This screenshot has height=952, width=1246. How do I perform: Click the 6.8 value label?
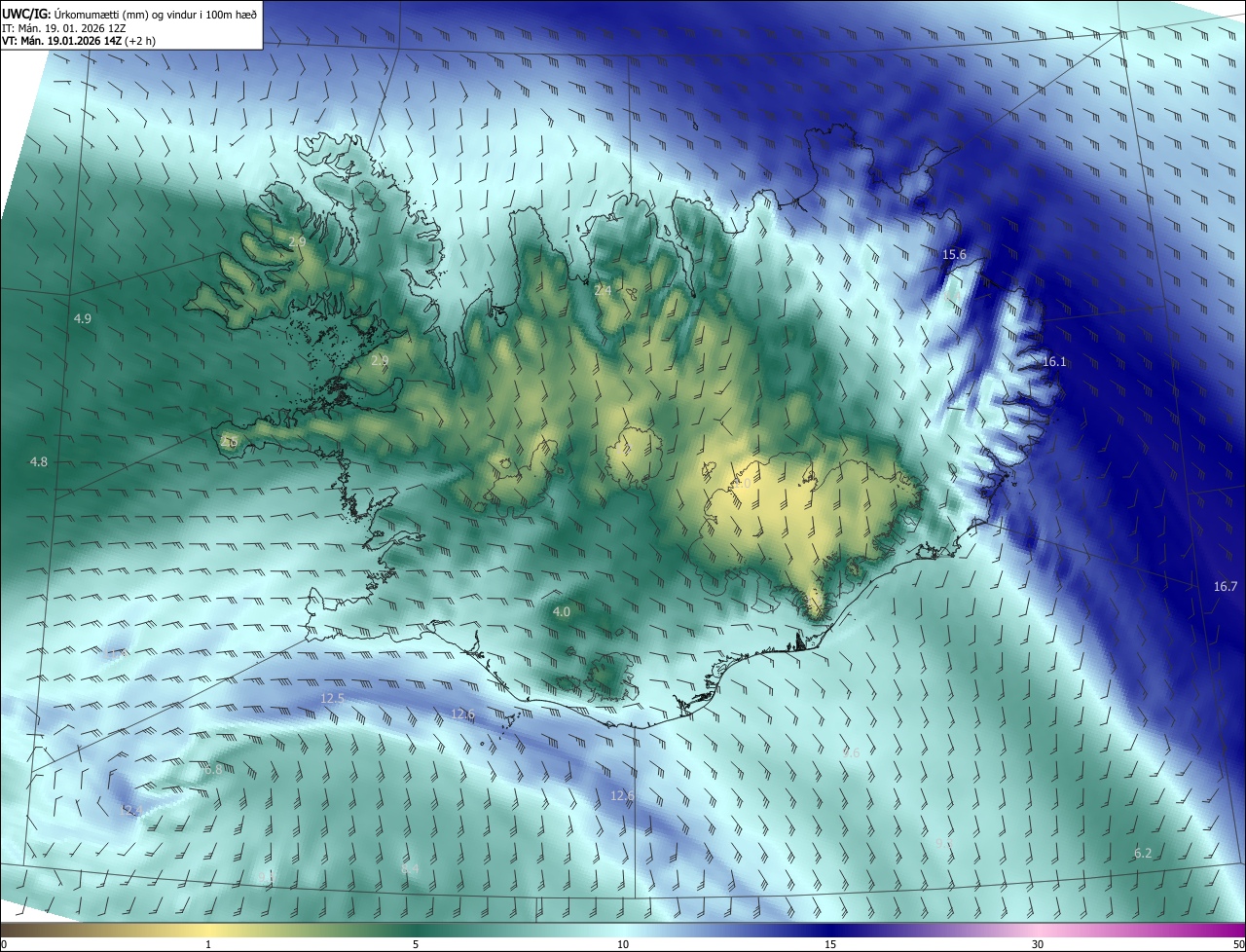213,769
